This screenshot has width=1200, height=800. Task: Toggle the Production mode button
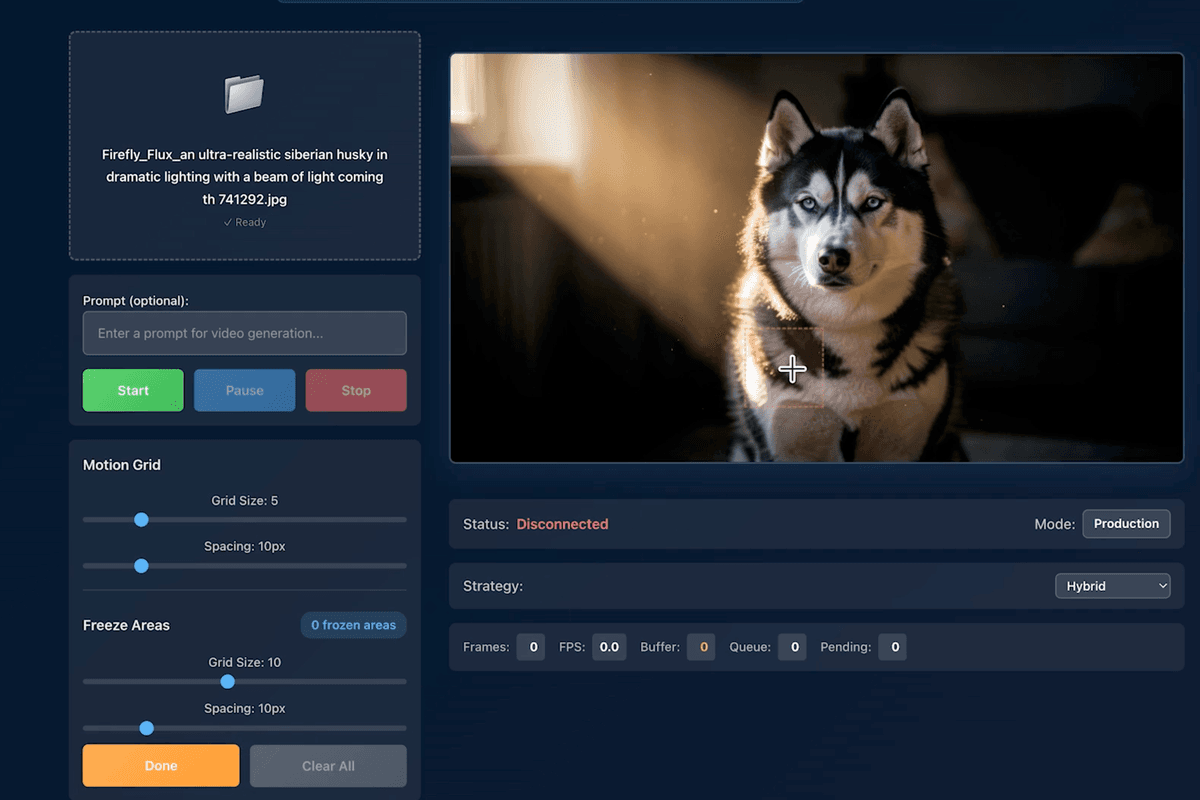tap(1126, 524)
